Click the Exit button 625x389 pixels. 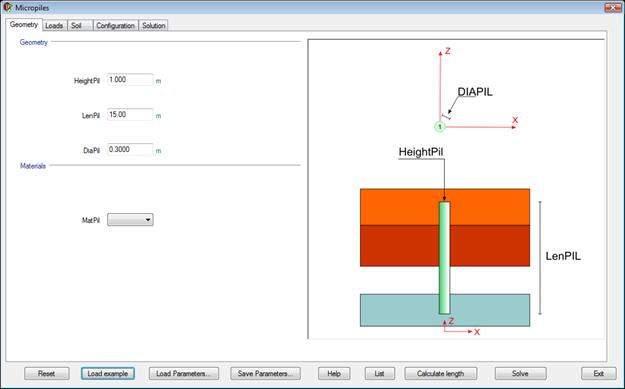coord(599,373)
